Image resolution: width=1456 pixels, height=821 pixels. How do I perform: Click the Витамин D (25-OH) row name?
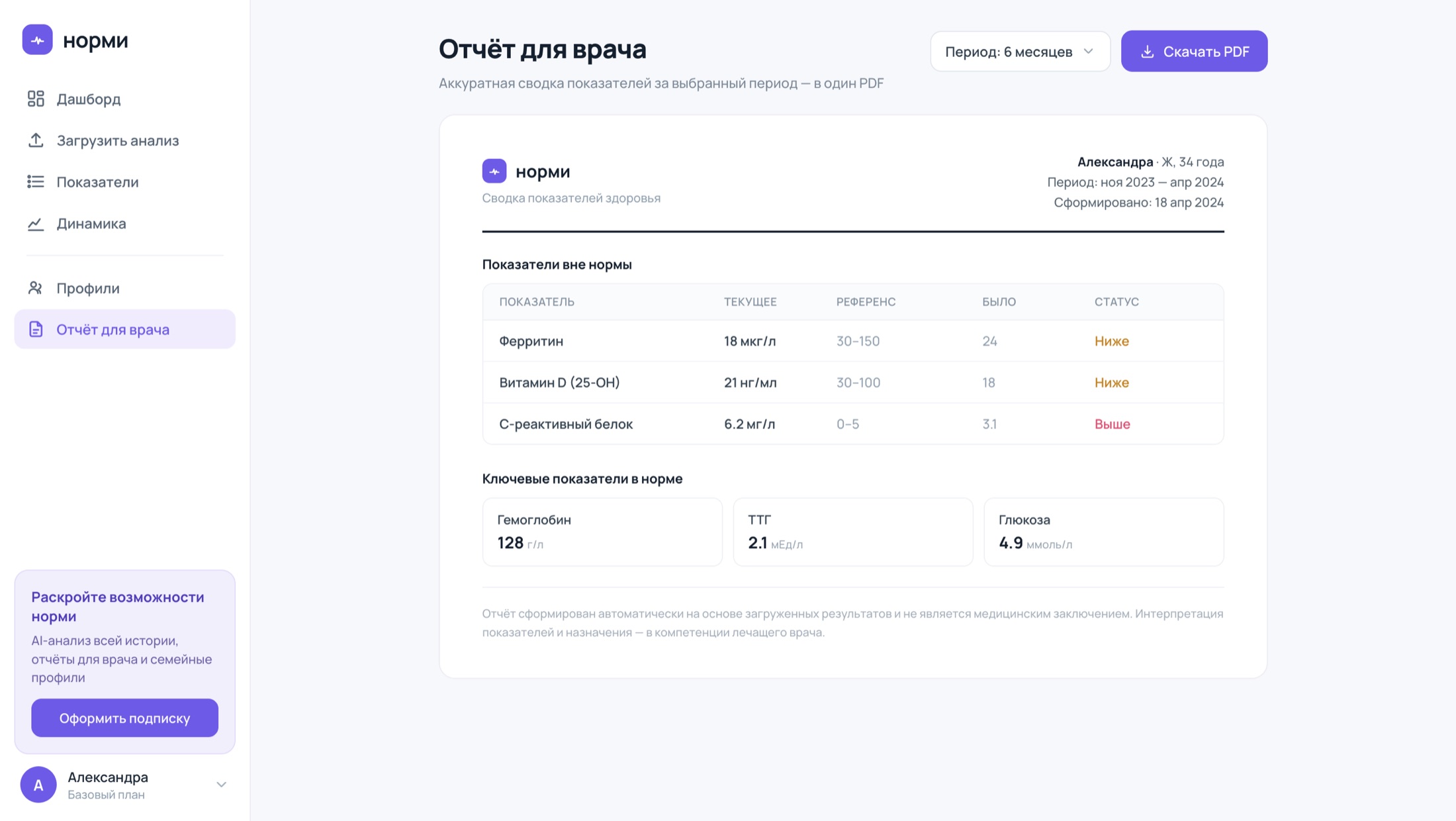click(559, 382)
